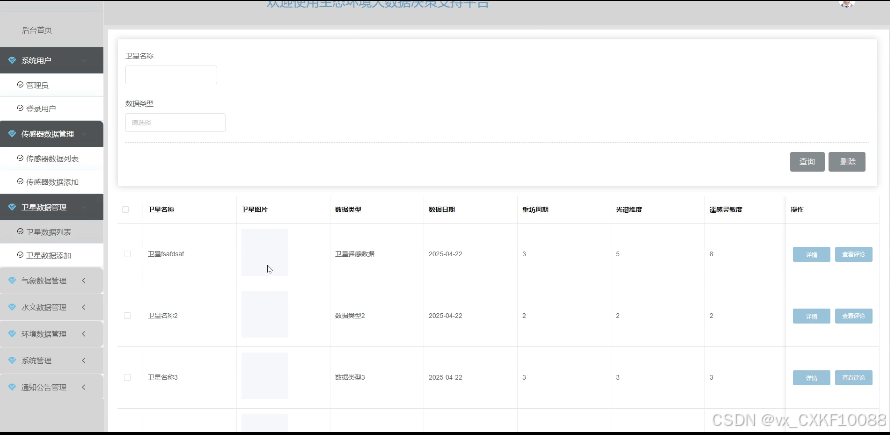Click the 操作 column header

pos(797,210)
